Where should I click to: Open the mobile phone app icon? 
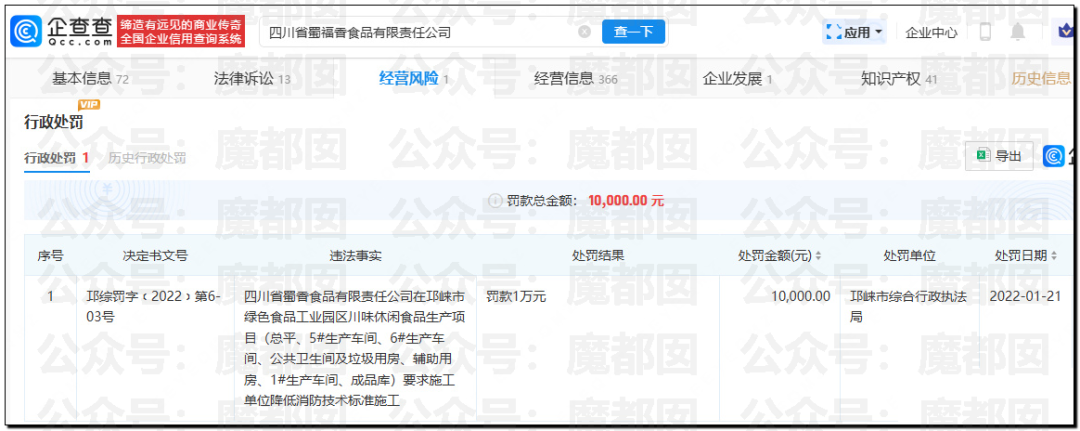pos(985,32)
